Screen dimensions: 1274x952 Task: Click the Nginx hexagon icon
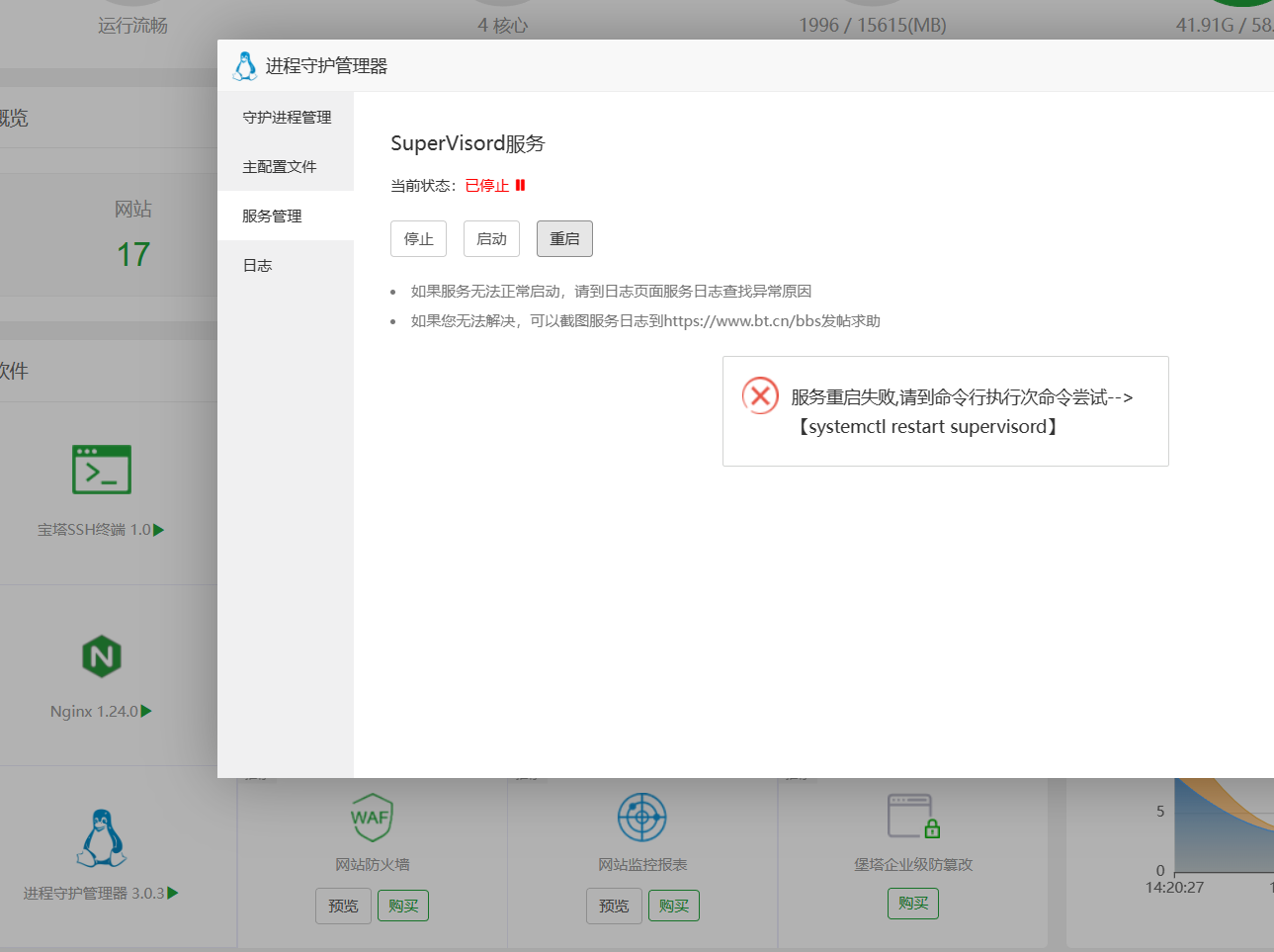point(102,655)
